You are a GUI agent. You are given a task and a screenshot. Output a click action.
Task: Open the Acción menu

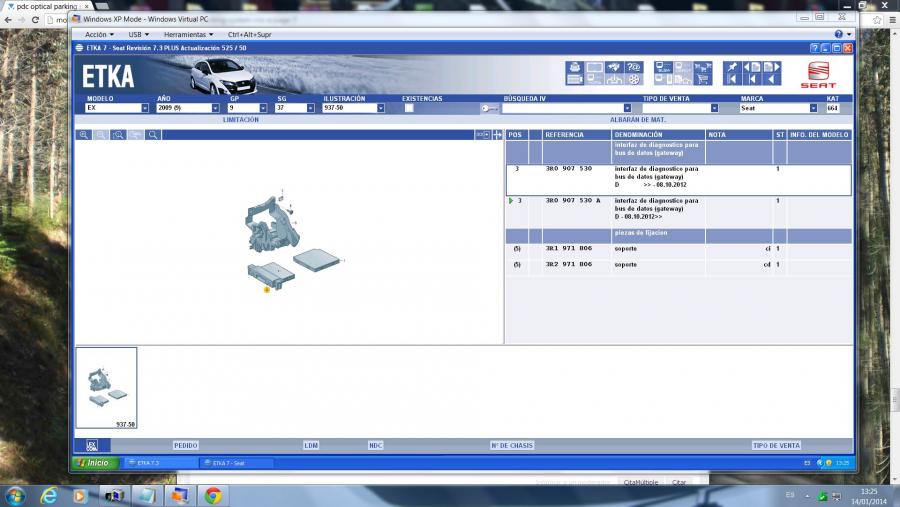coord(99,34)
